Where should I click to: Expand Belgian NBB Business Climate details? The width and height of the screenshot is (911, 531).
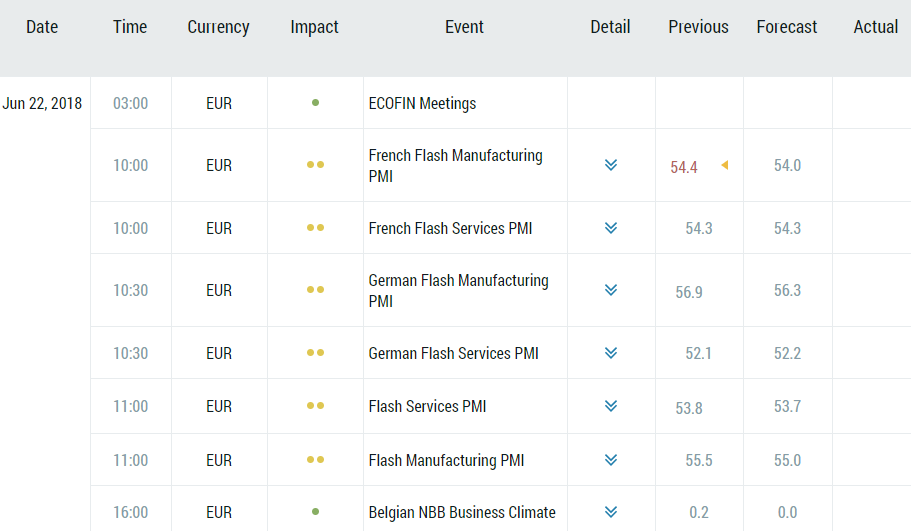(610, 512)
